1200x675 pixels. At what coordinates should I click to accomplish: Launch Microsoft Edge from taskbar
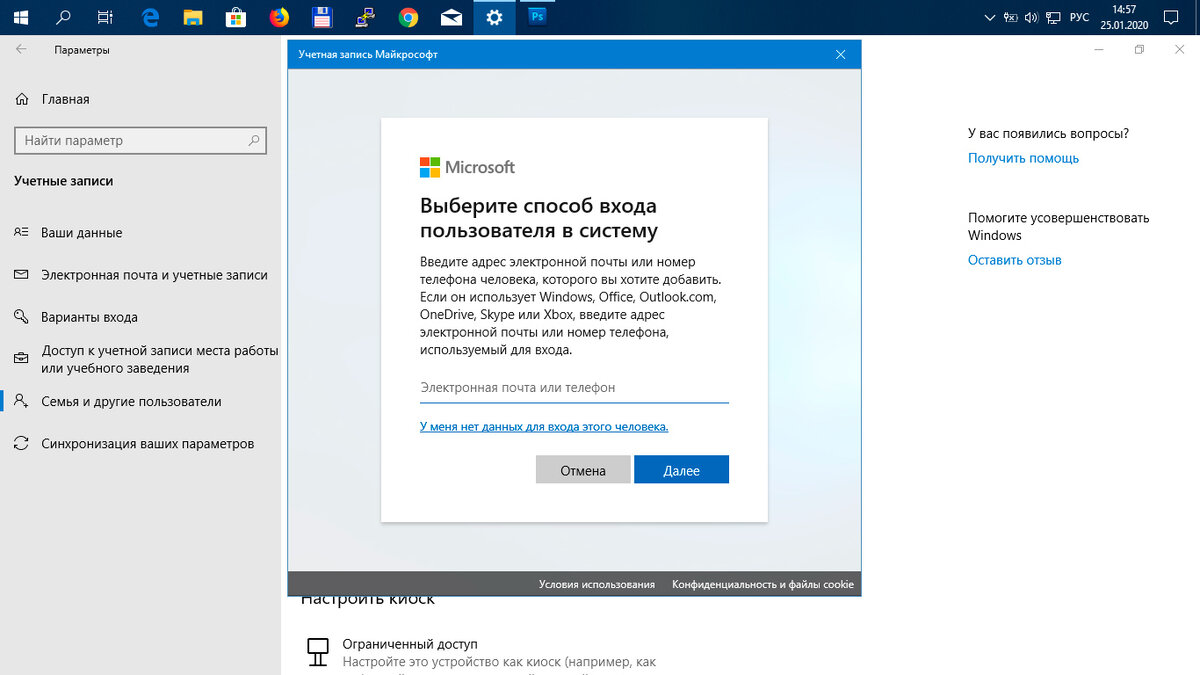(151, 17)
